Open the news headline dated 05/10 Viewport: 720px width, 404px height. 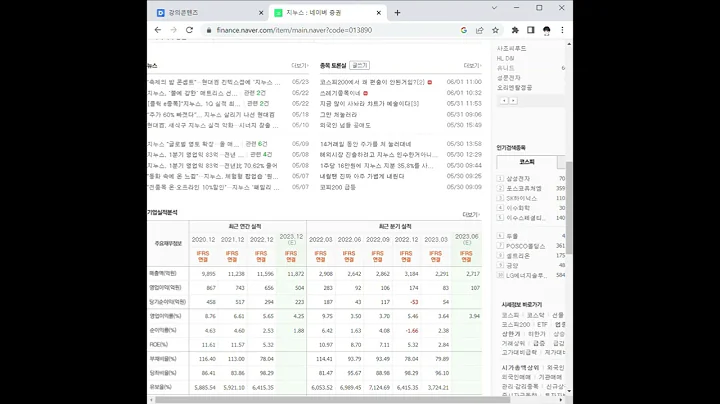(213, 125)
